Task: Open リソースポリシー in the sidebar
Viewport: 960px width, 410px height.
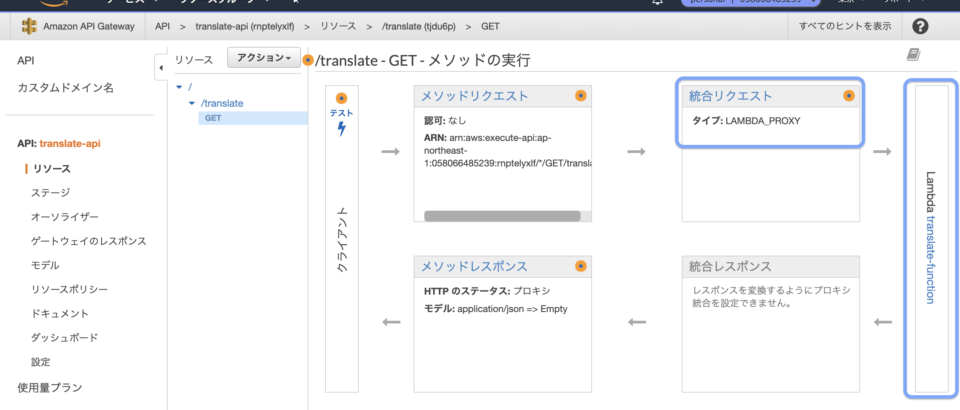Action: tap(70, 289)
